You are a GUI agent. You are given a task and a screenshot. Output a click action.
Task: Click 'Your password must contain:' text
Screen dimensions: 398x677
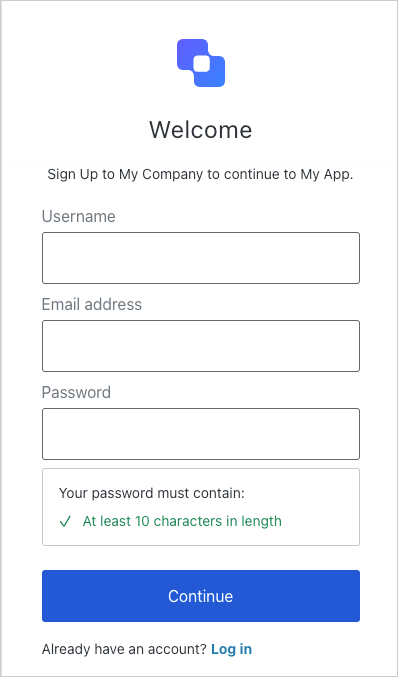(152, 493)
